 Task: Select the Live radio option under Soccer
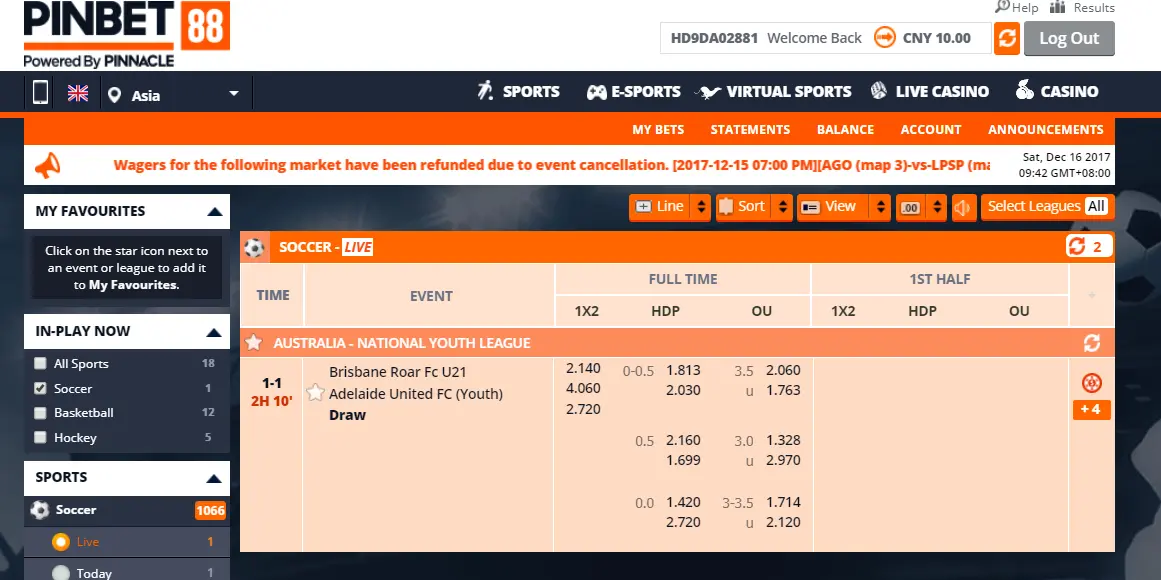pos(61,542)
